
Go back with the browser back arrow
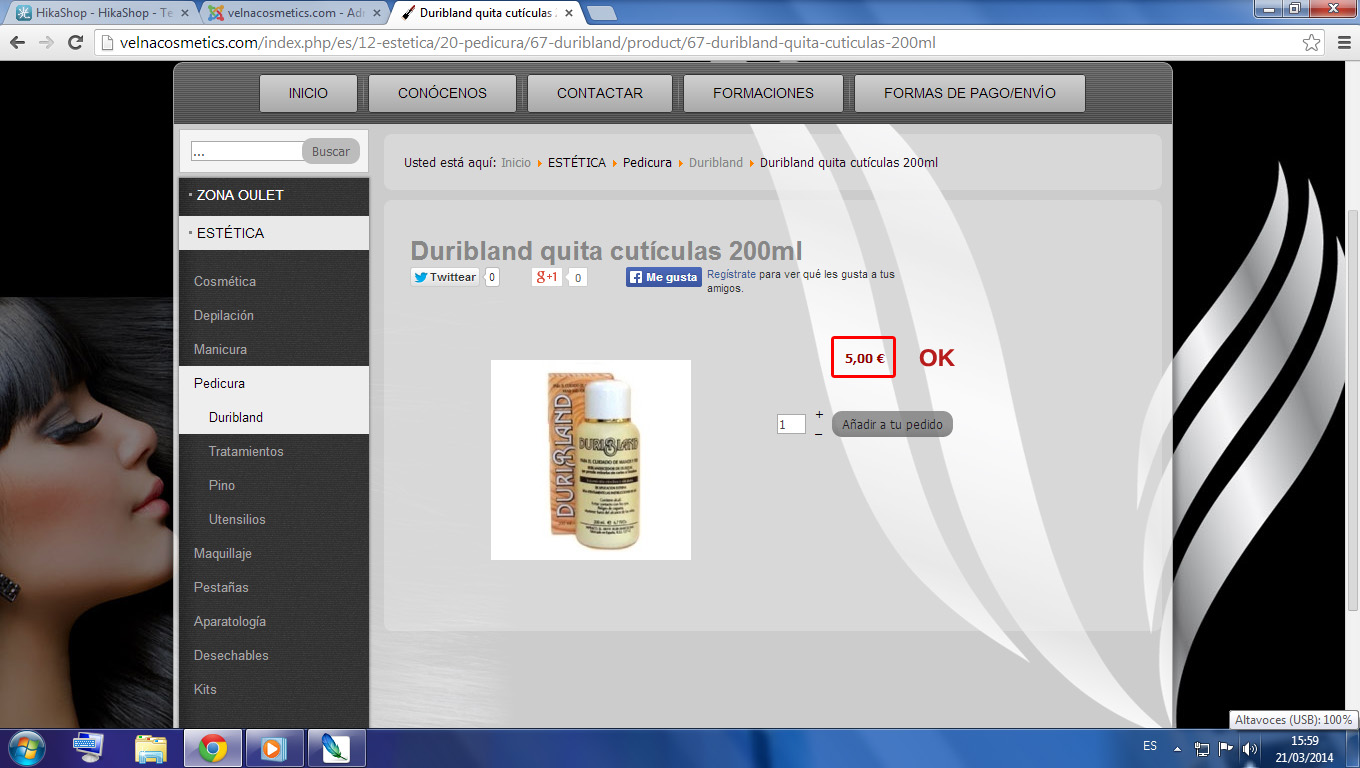[17, 43]
